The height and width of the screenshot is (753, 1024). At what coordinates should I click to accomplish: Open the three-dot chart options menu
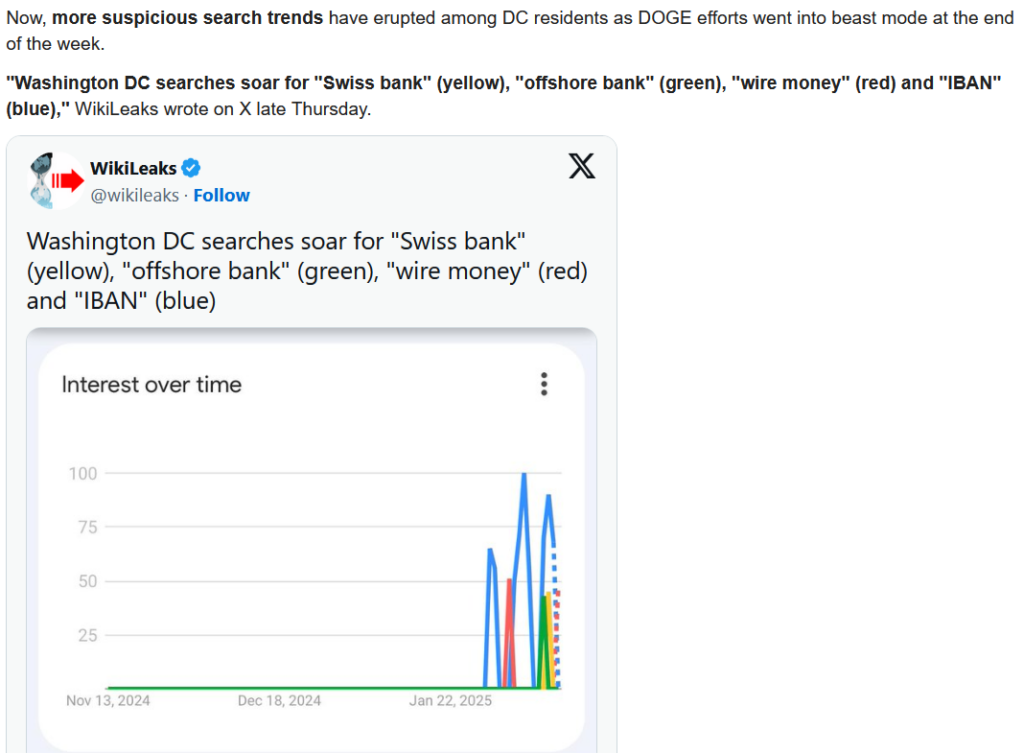click(x=544, y=385)
